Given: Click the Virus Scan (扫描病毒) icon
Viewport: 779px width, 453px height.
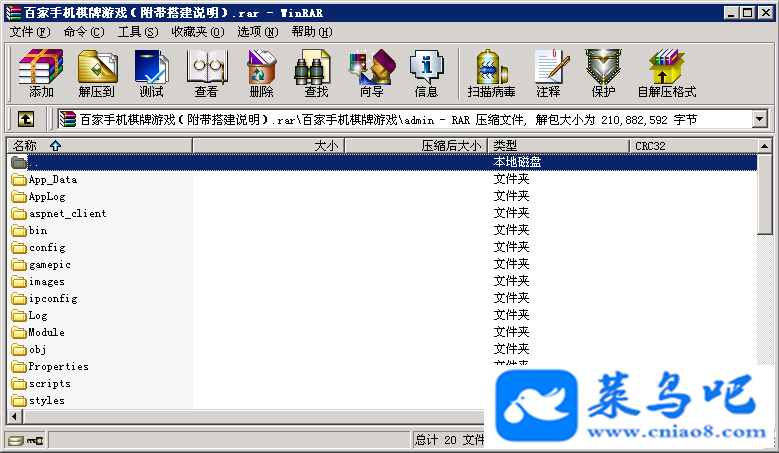Looking at the screenshot, I should point(491,73).
